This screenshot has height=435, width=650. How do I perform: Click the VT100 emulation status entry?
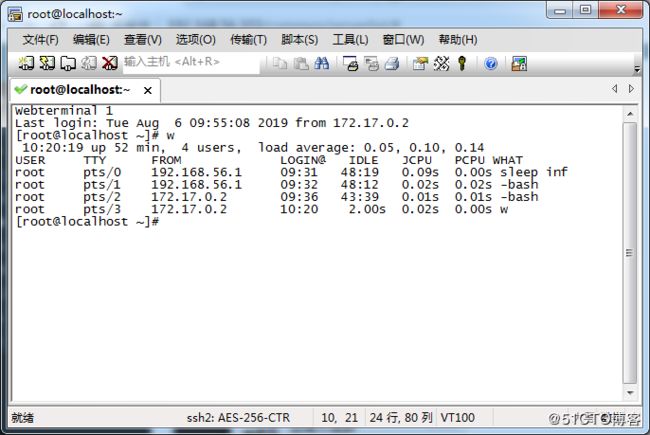458,418
